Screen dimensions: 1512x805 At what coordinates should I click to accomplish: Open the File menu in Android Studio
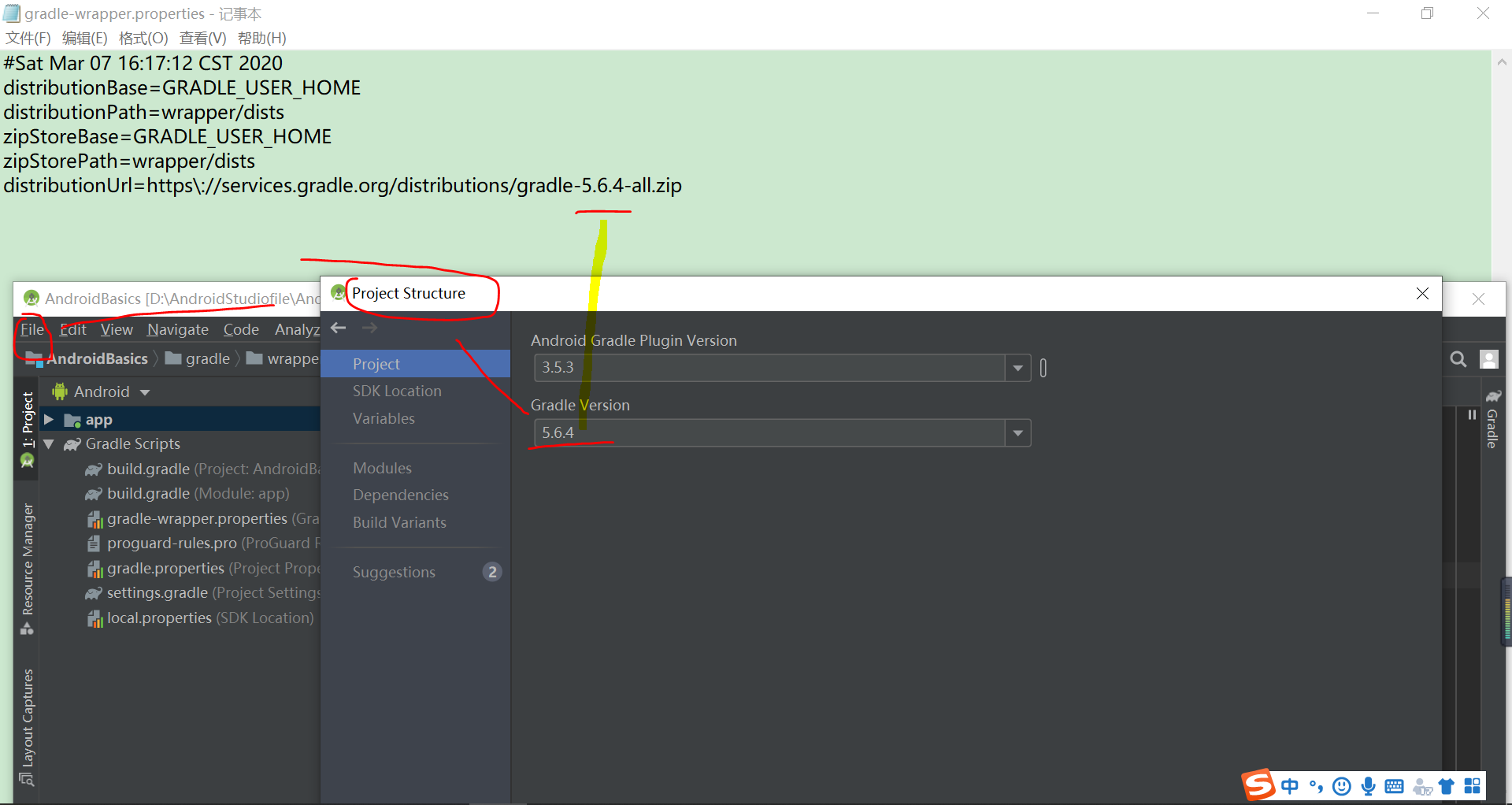[31, 329]
